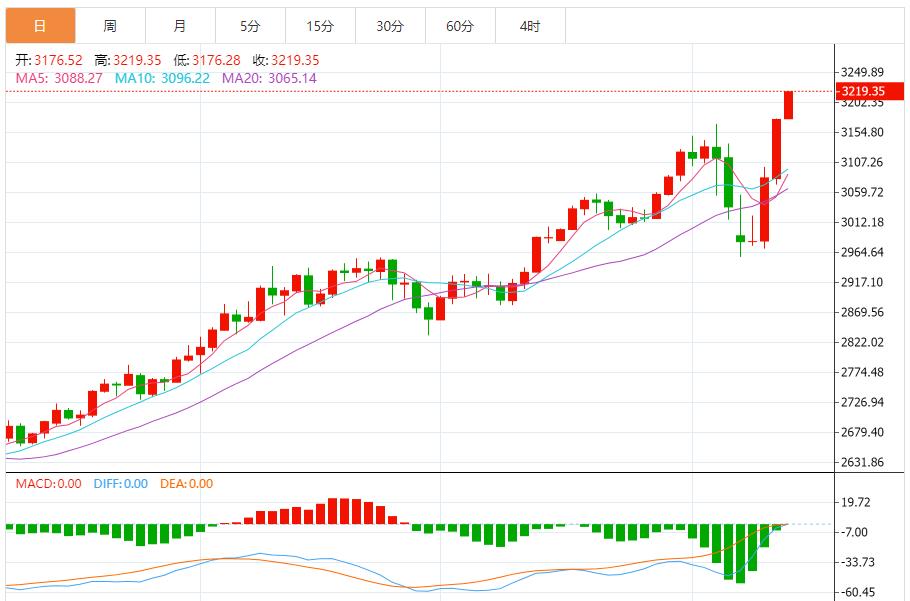This screenshot has width=910, height=601.
Task: Click the MACD:0.00 indicator label
Action: pyautogui.click(x=48, y=484)
